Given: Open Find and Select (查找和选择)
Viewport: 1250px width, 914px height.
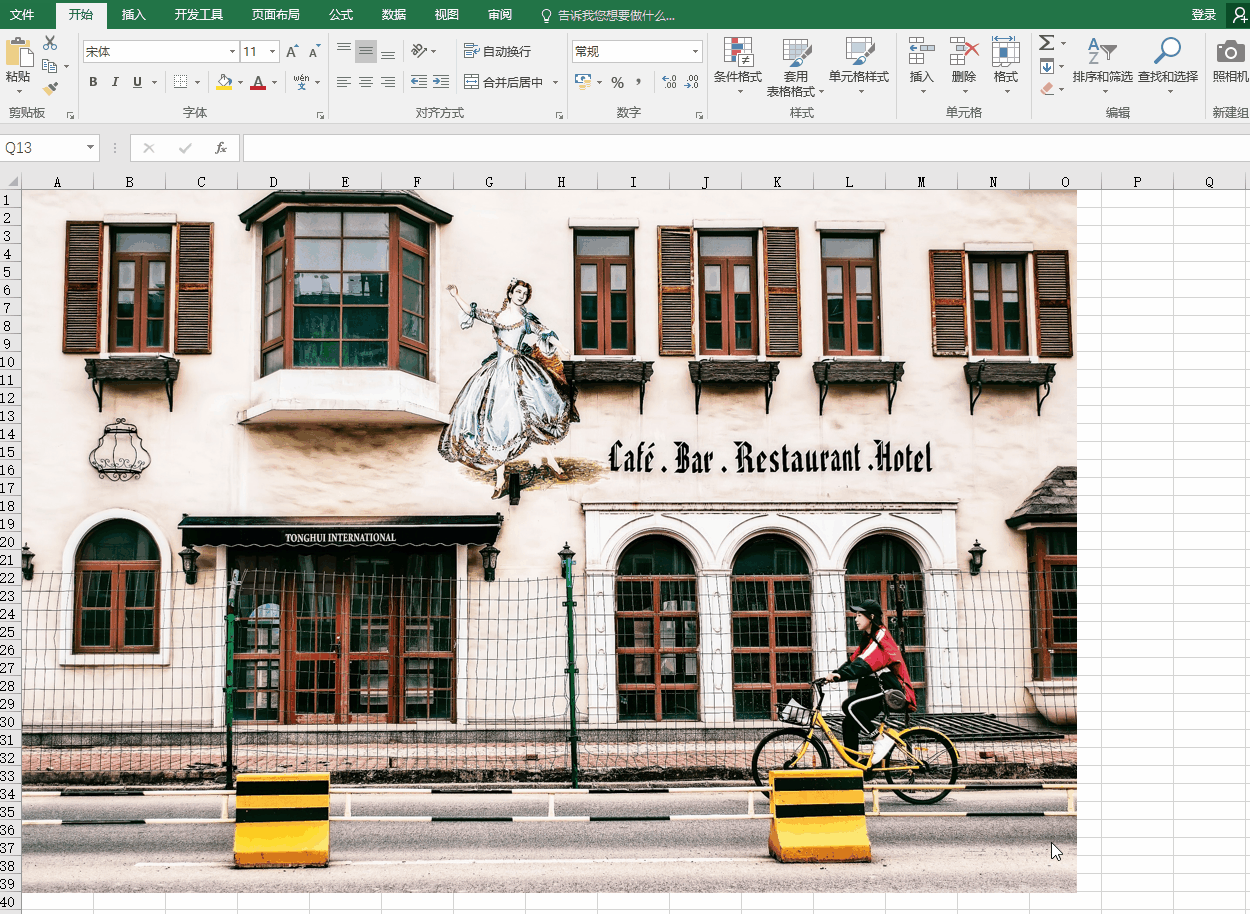Looking at the screenshot, I should tap(1167, 60).
